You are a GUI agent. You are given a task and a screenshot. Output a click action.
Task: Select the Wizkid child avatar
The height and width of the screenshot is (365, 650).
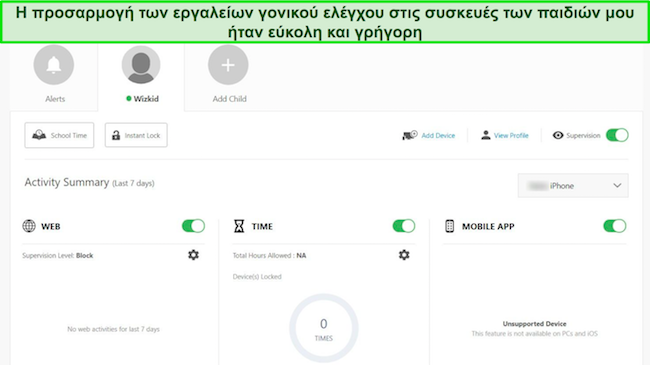[x=141, y=65]
